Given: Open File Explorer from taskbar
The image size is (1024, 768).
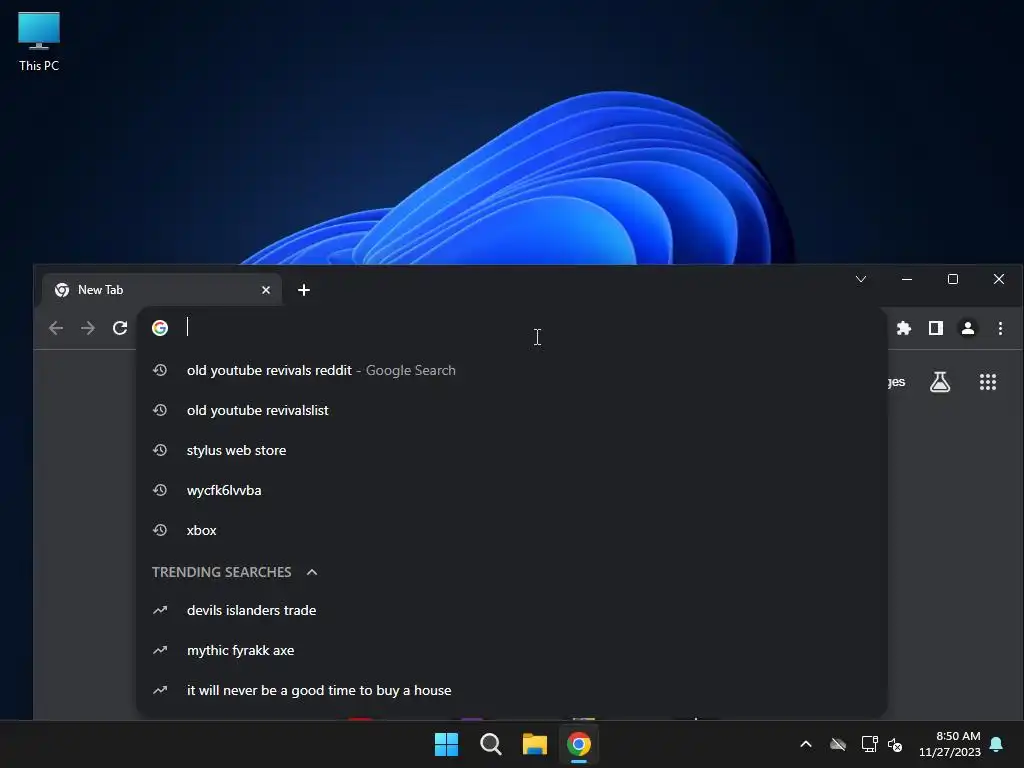Looking at the screenshot, I should coord(535,744).
